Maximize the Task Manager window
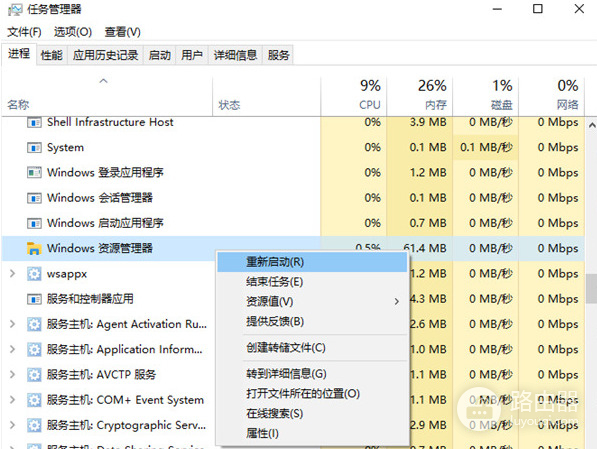The height and width of the screenshot is (449, 597). point(538,9)
